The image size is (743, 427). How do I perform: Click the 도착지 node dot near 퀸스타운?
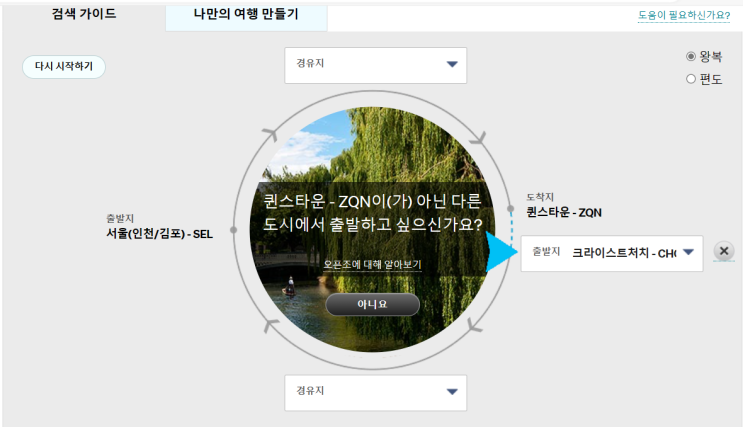(510, 209)
